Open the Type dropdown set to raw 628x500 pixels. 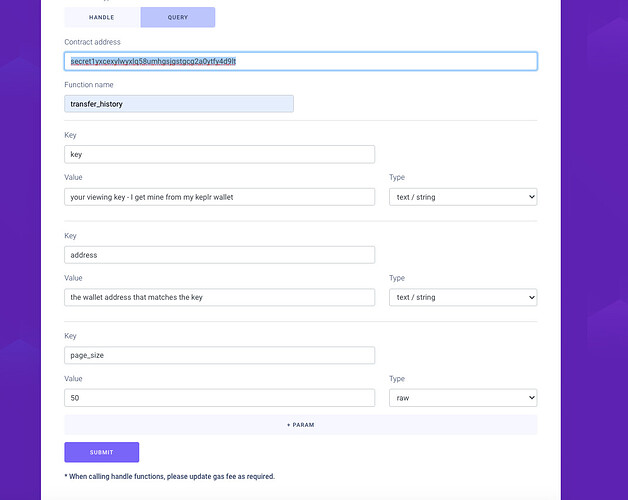(462, 398)
